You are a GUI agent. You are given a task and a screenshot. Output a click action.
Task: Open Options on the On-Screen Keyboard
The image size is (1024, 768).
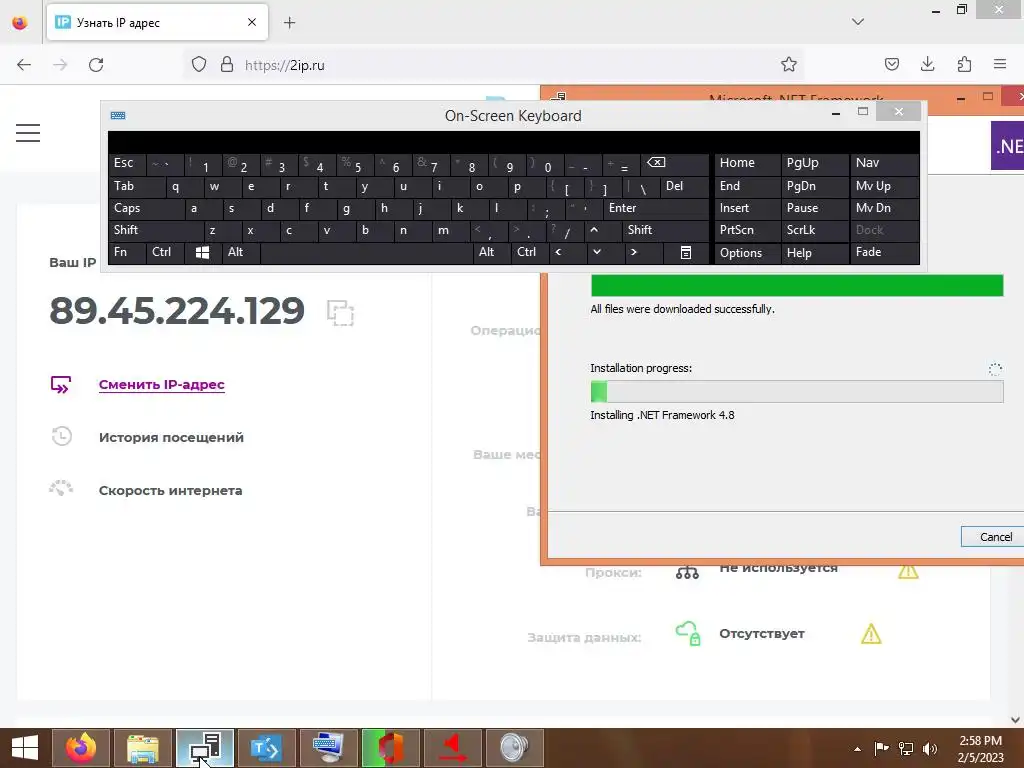tap(748, 253)
